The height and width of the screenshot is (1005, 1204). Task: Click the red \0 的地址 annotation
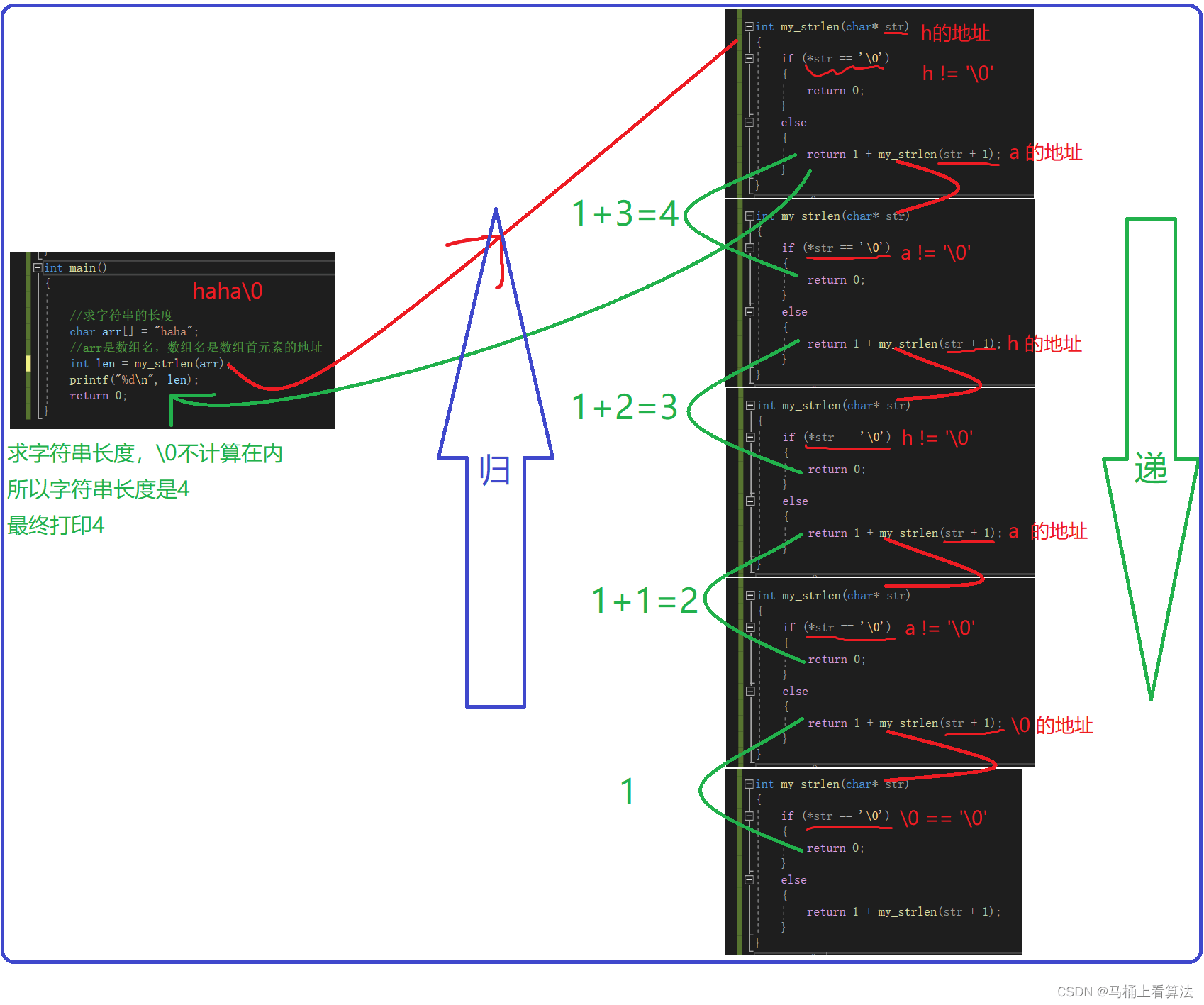point(1052,725)
